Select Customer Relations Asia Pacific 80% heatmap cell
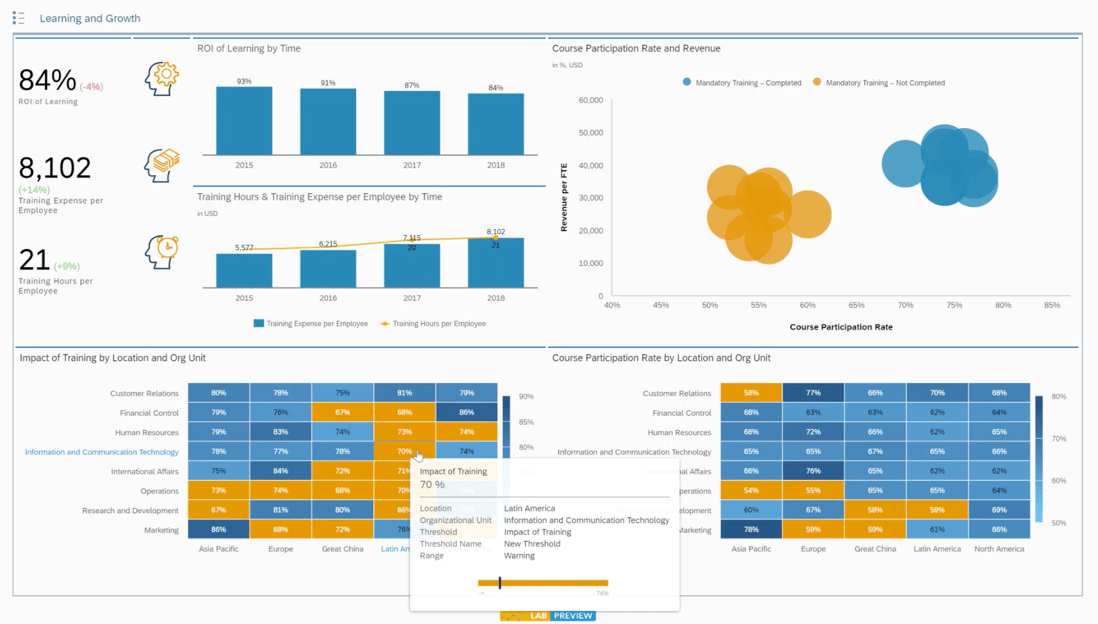The image size is (1098, 624). click(x=218, y=393)
